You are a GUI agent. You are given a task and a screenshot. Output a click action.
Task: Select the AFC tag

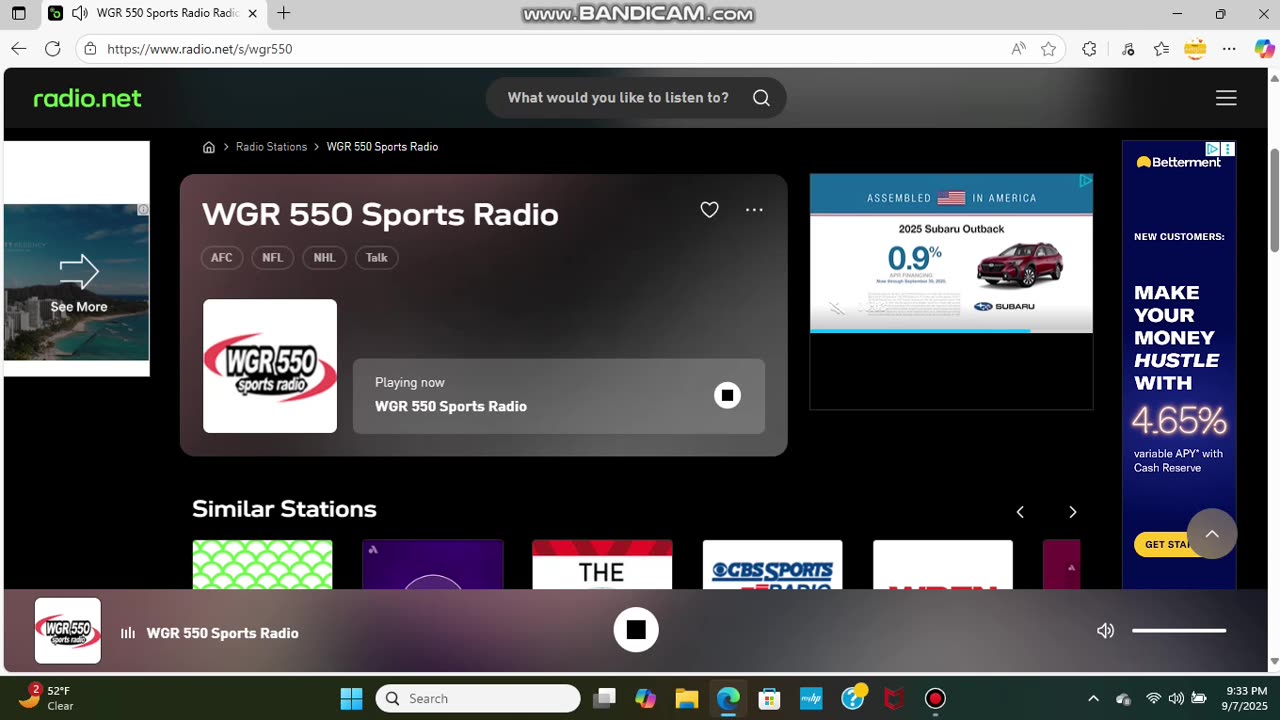[222, 258]
